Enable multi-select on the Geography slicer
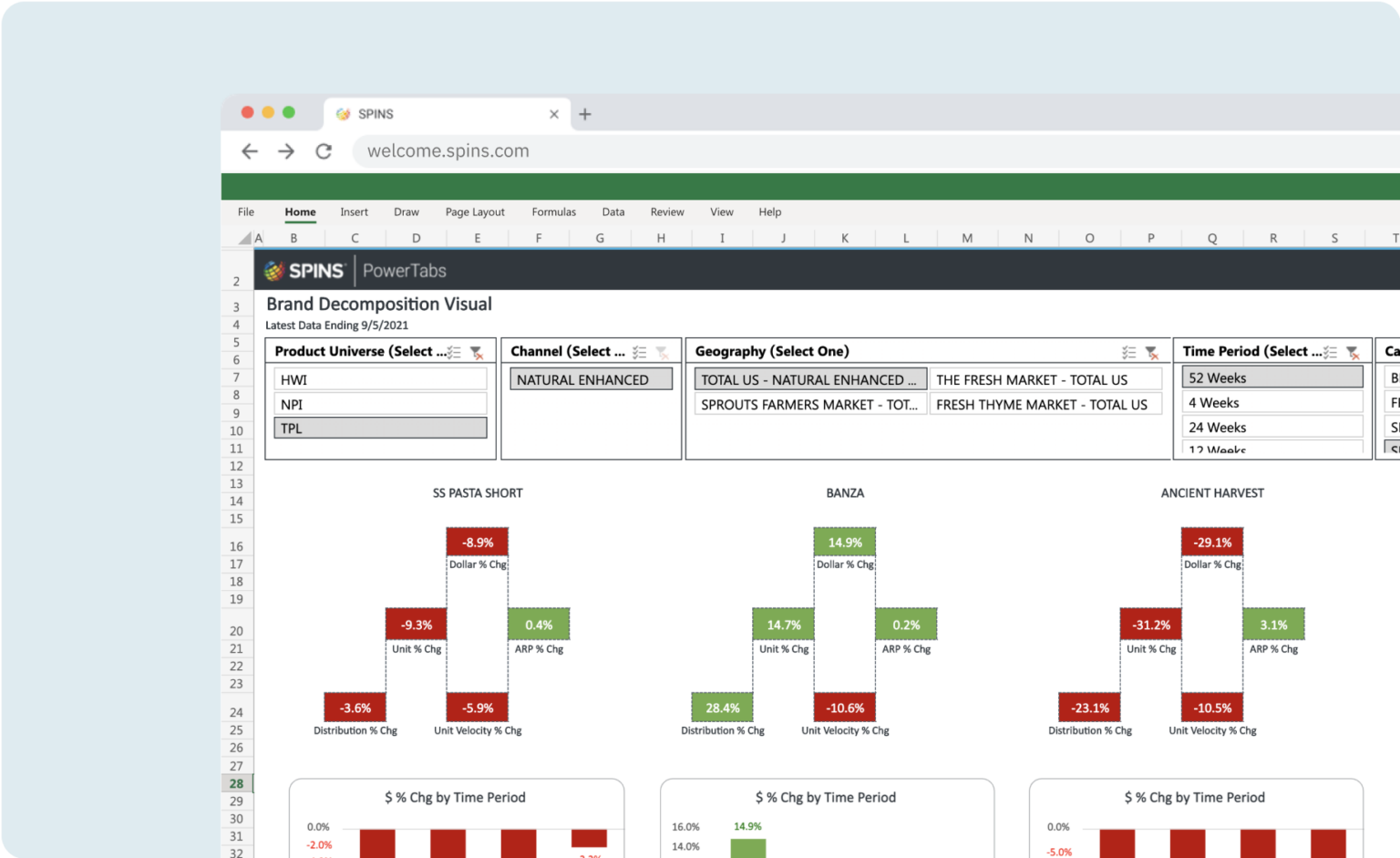Image resolution: width=1400 pixels, height=858 pixels. click(x=1128, y=351)
